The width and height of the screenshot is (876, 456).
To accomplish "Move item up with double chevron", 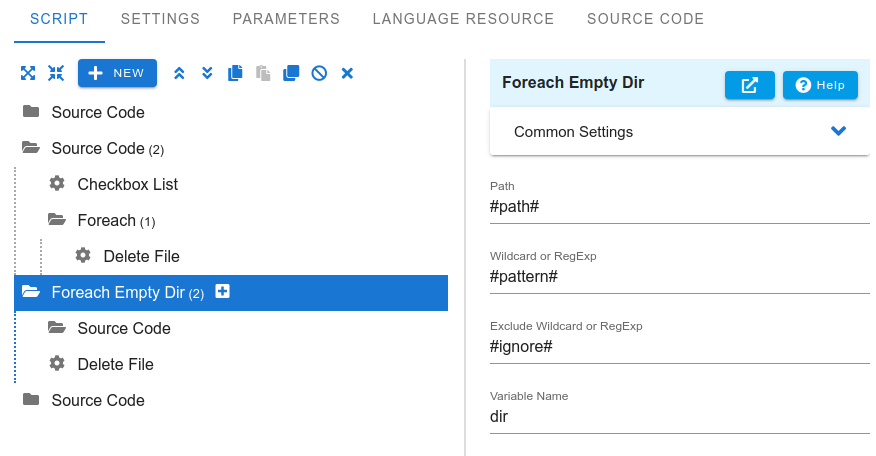I will tap(179, 73).
